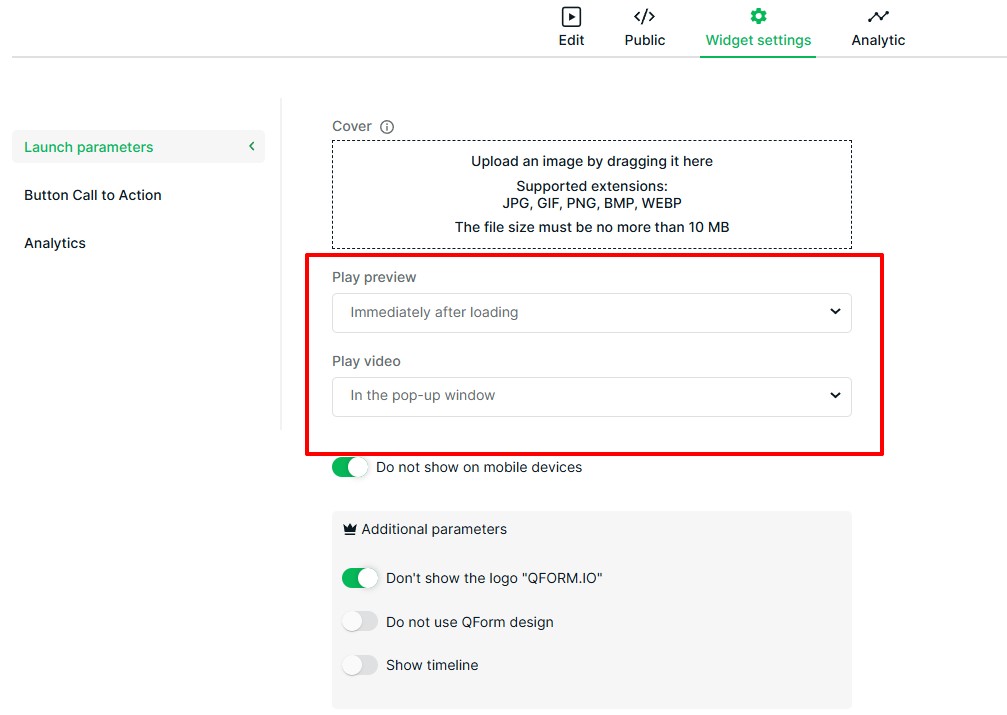Click the green gear icon for Widget settings
The height and width of the screenshot is (715, 1007).
(758, 16)
